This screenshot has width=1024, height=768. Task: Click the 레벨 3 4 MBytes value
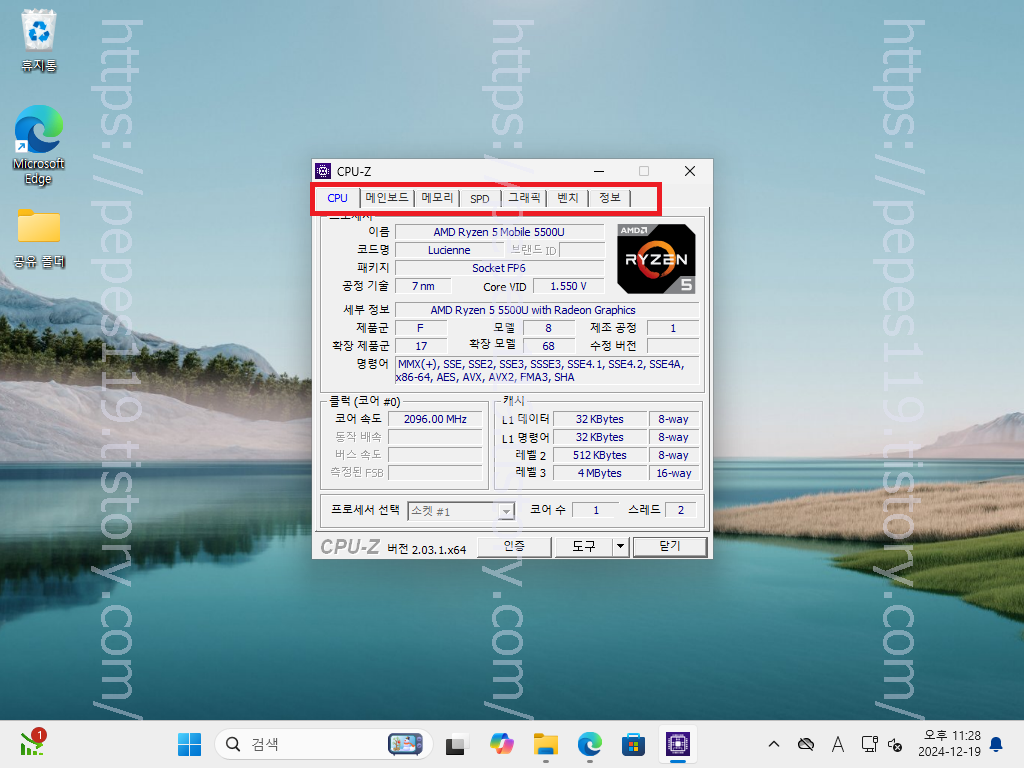600,473
